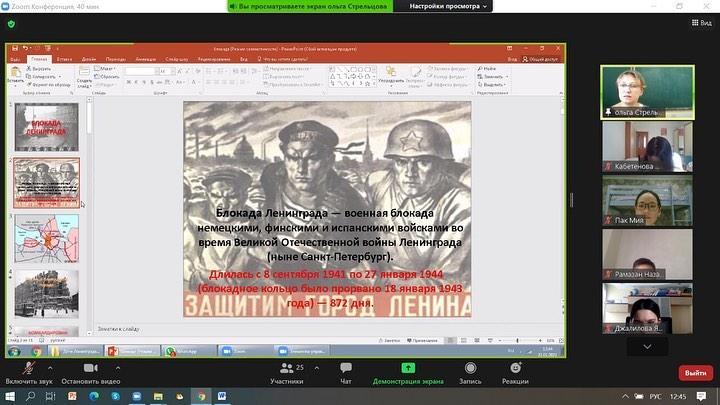Click the green Share Screen icon
Screen dimensions: 720x405
(x=410, y=369)
